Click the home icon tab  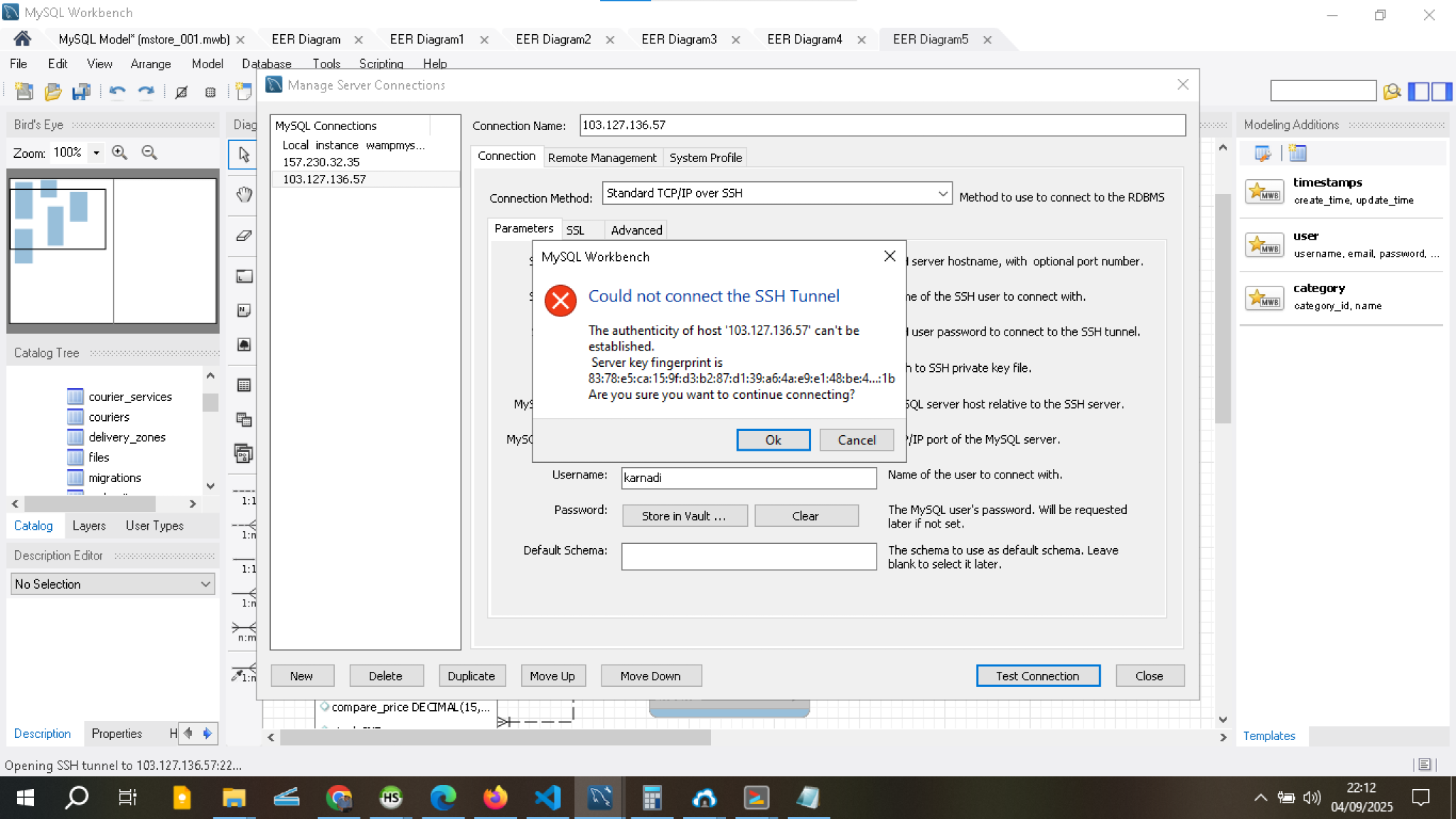(22, 39)
